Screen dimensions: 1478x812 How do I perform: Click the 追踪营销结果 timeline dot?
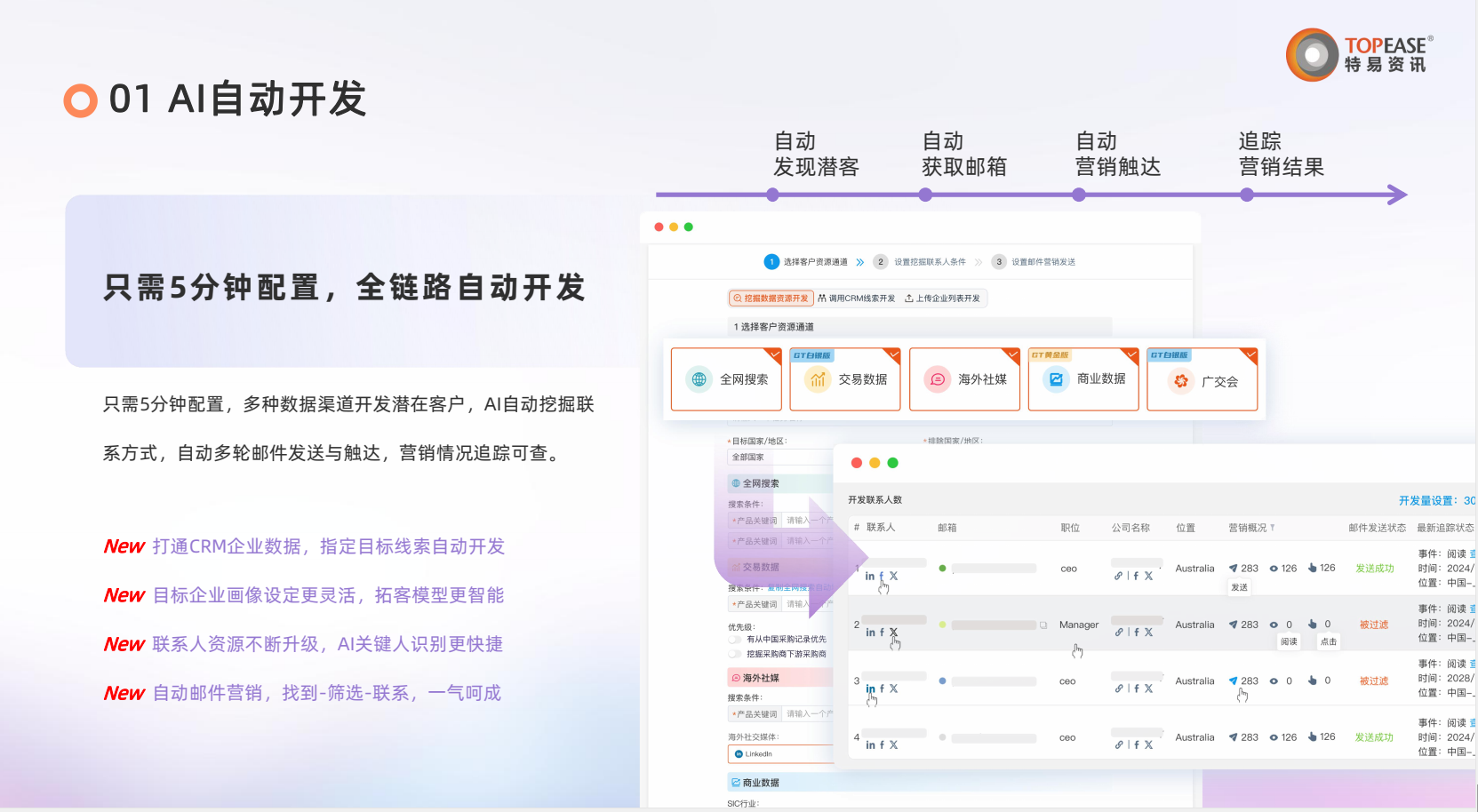(1247, 195)
